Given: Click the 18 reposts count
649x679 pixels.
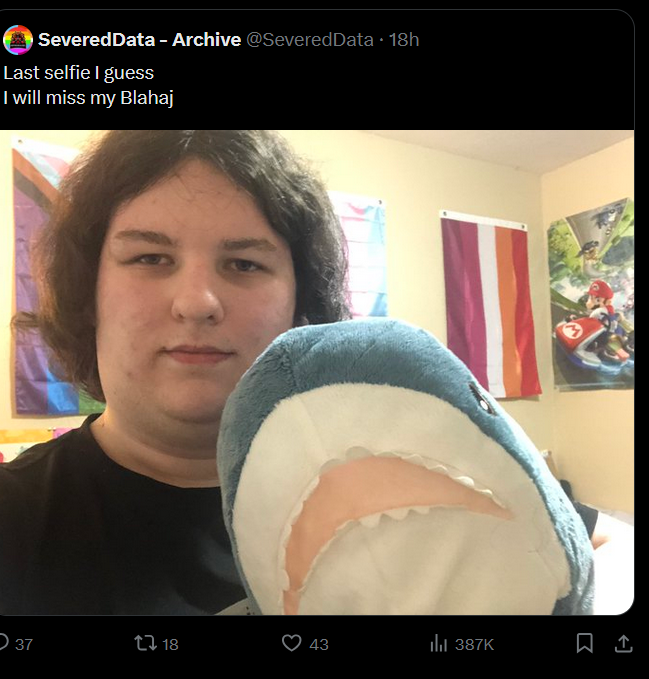Looking at the screenshot, I should (x=170, y=644).
